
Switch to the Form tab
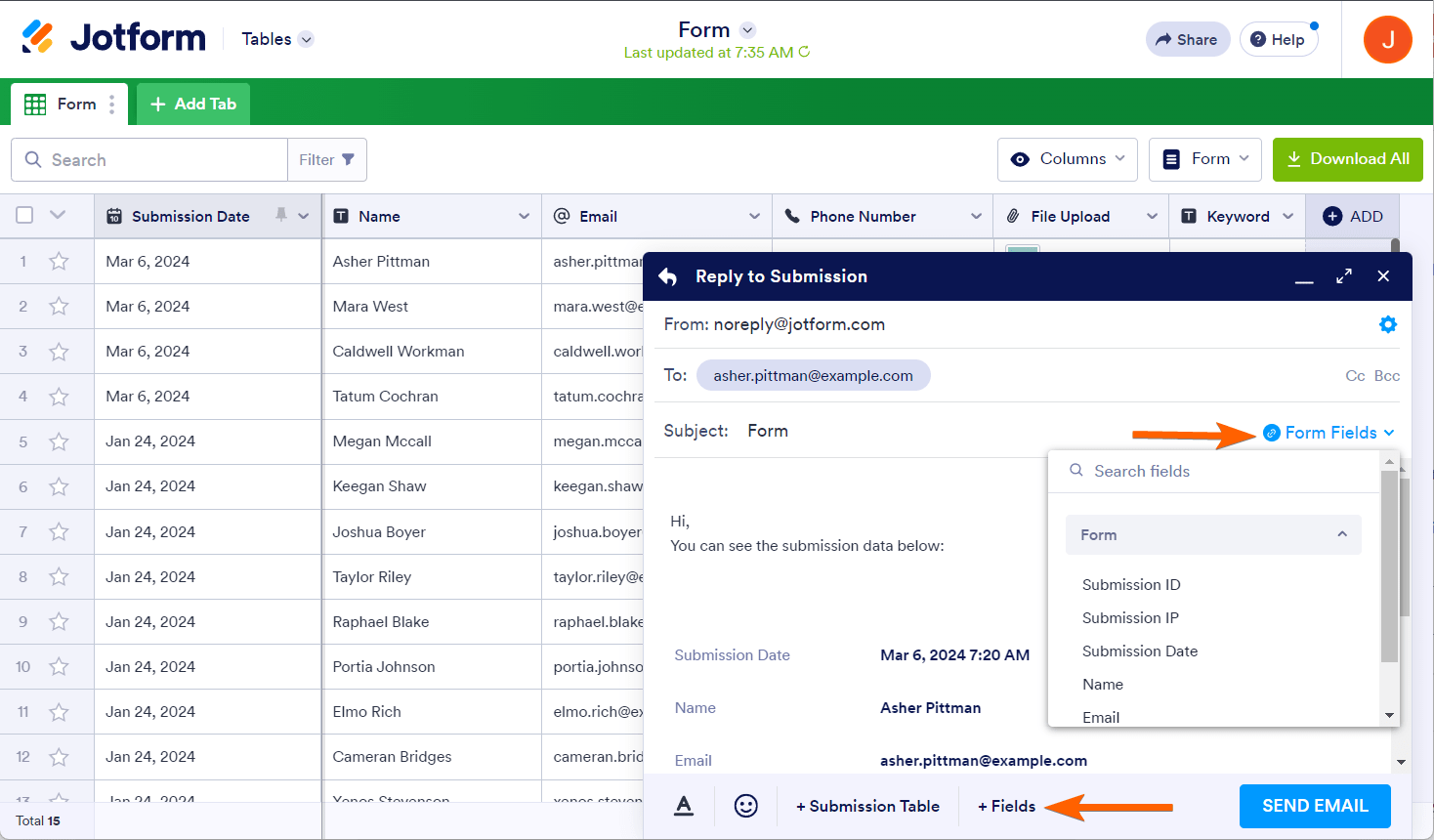[x=69, y=104]
